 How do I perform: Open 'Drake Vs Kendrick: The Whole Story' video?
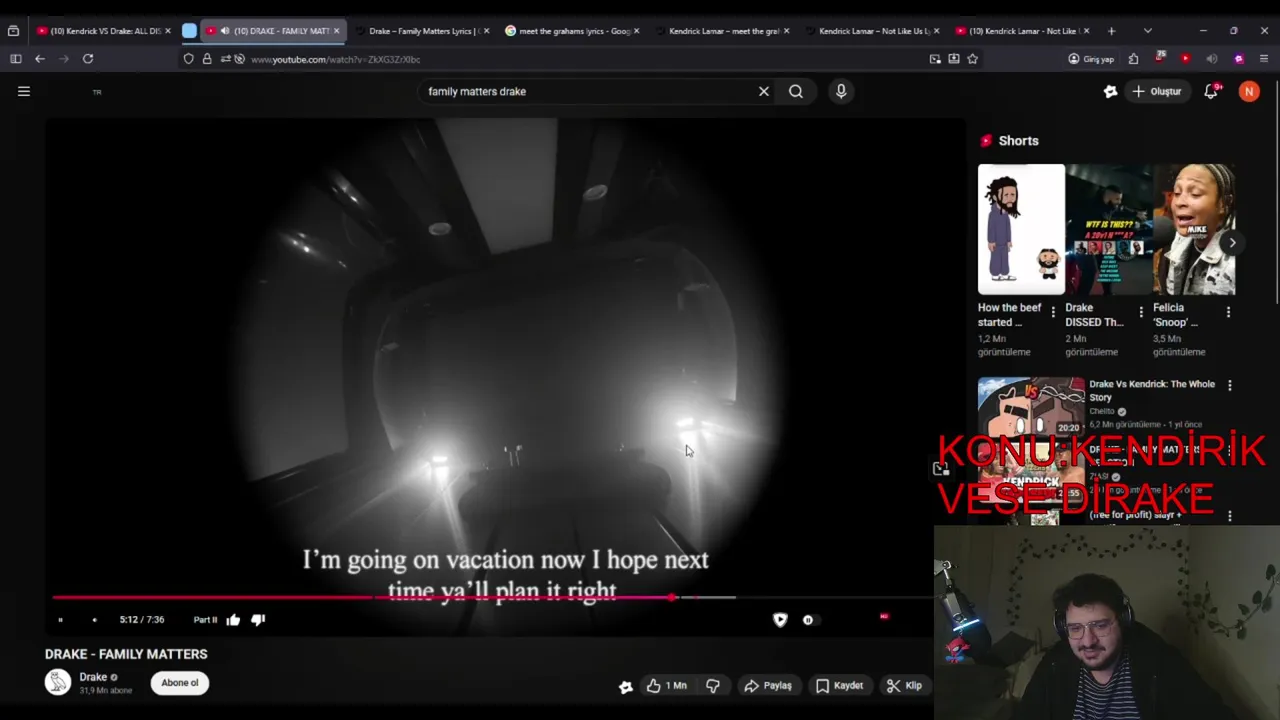click(1152, 390)
